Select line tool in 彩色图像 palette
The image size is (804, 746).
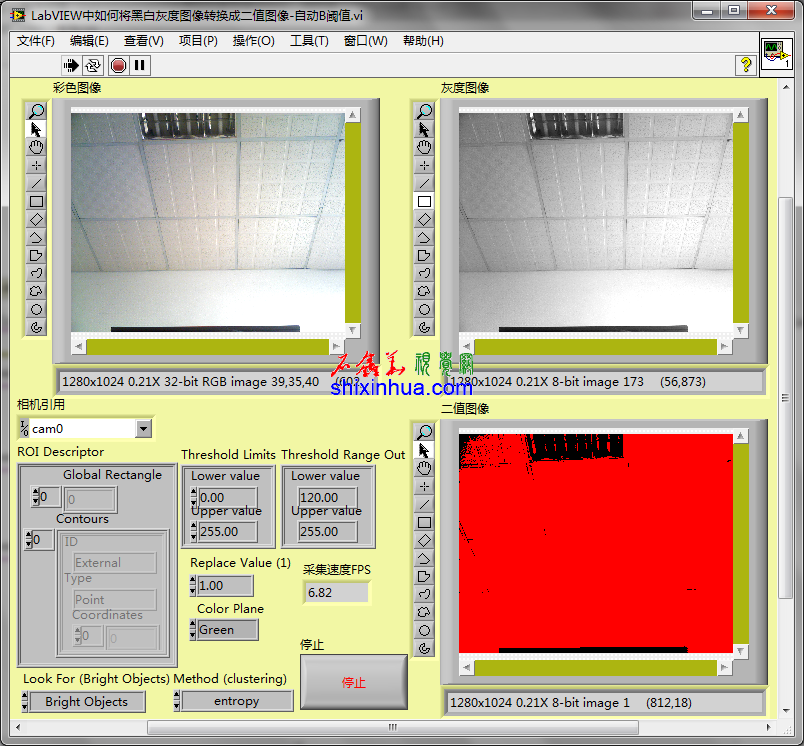coord(36,183)
